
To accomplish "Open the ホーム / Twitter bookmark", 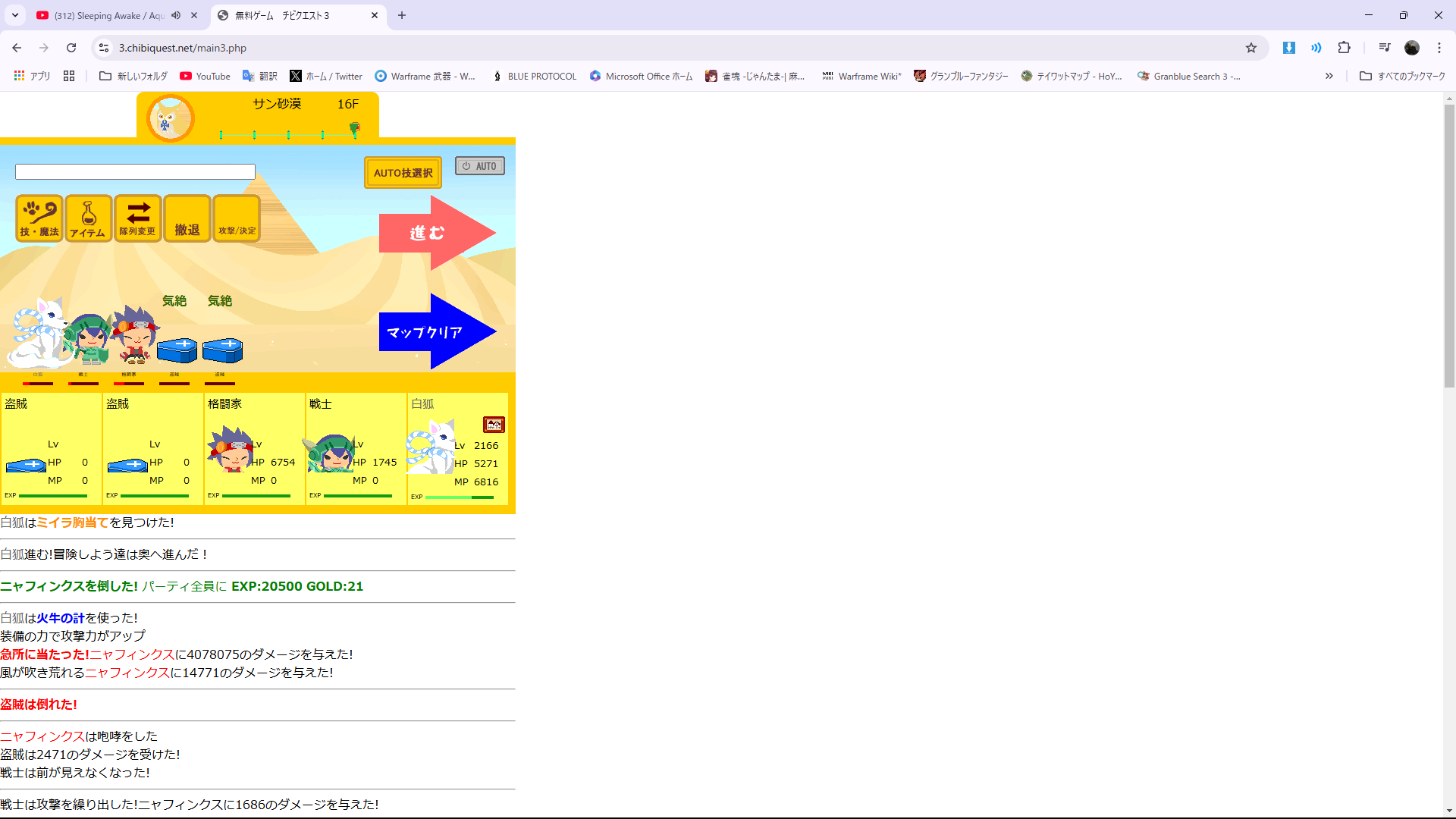I will pos(326,76).
